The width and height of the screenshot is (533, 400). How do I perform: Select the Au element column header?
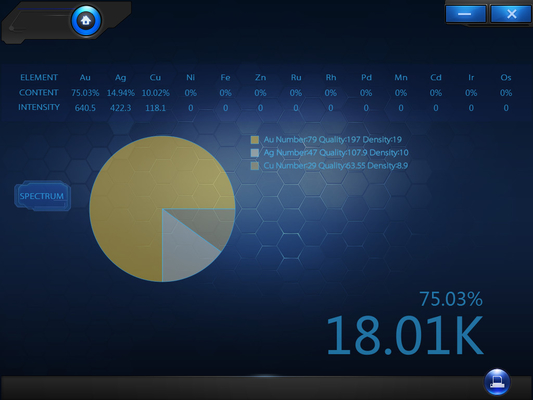point(85,77)
